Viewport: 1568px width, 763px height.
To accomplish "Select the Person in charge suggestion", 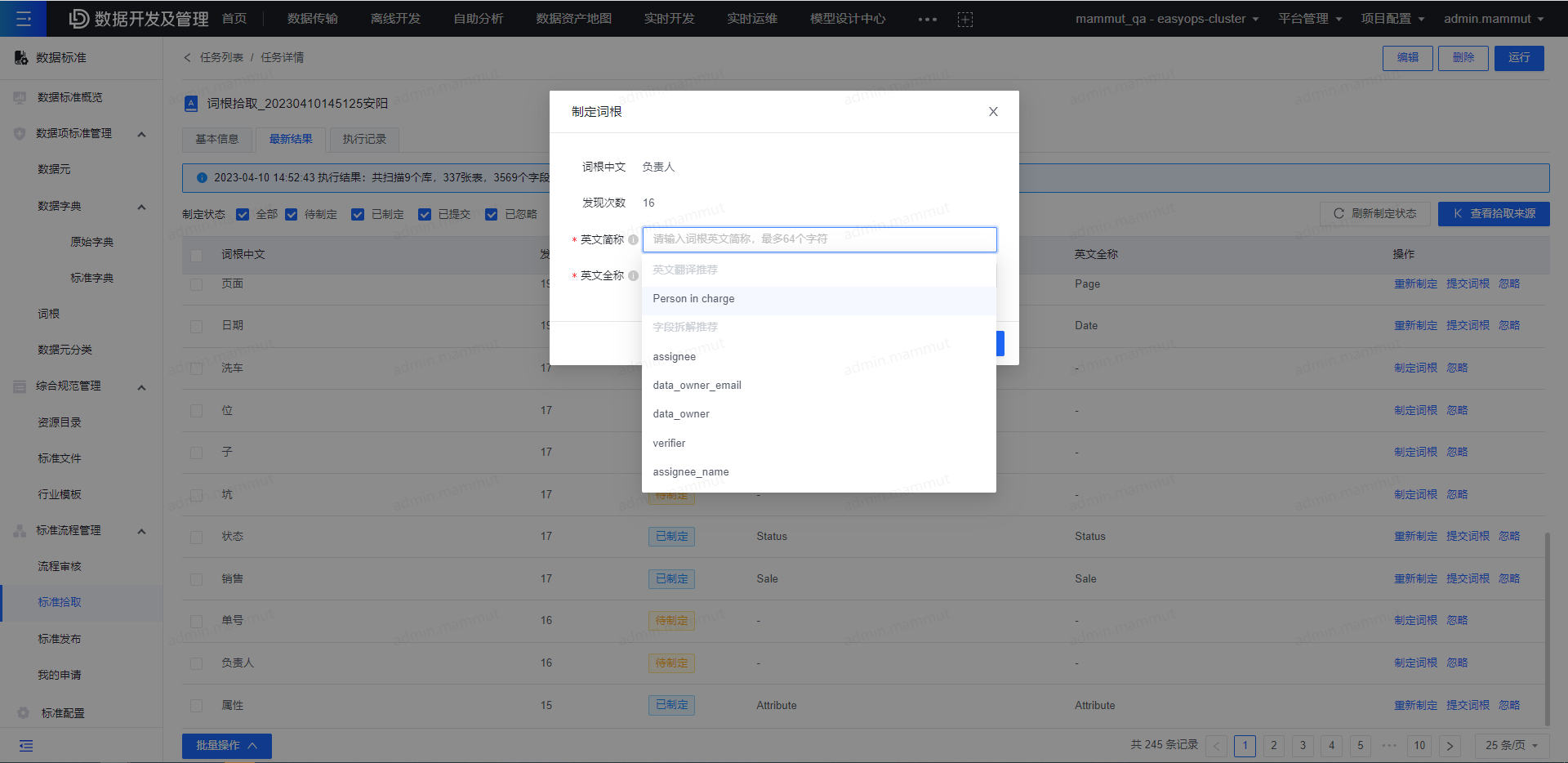I will (x=819, y=299).
